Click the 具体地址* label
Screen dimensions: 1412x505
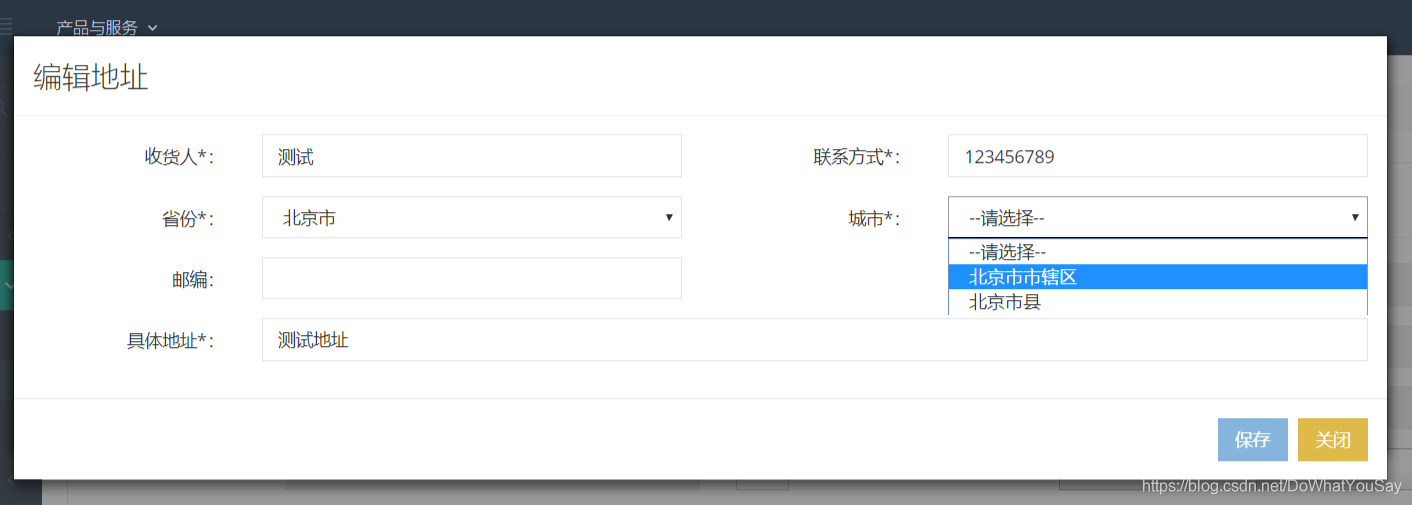click(x=170, y=341)
